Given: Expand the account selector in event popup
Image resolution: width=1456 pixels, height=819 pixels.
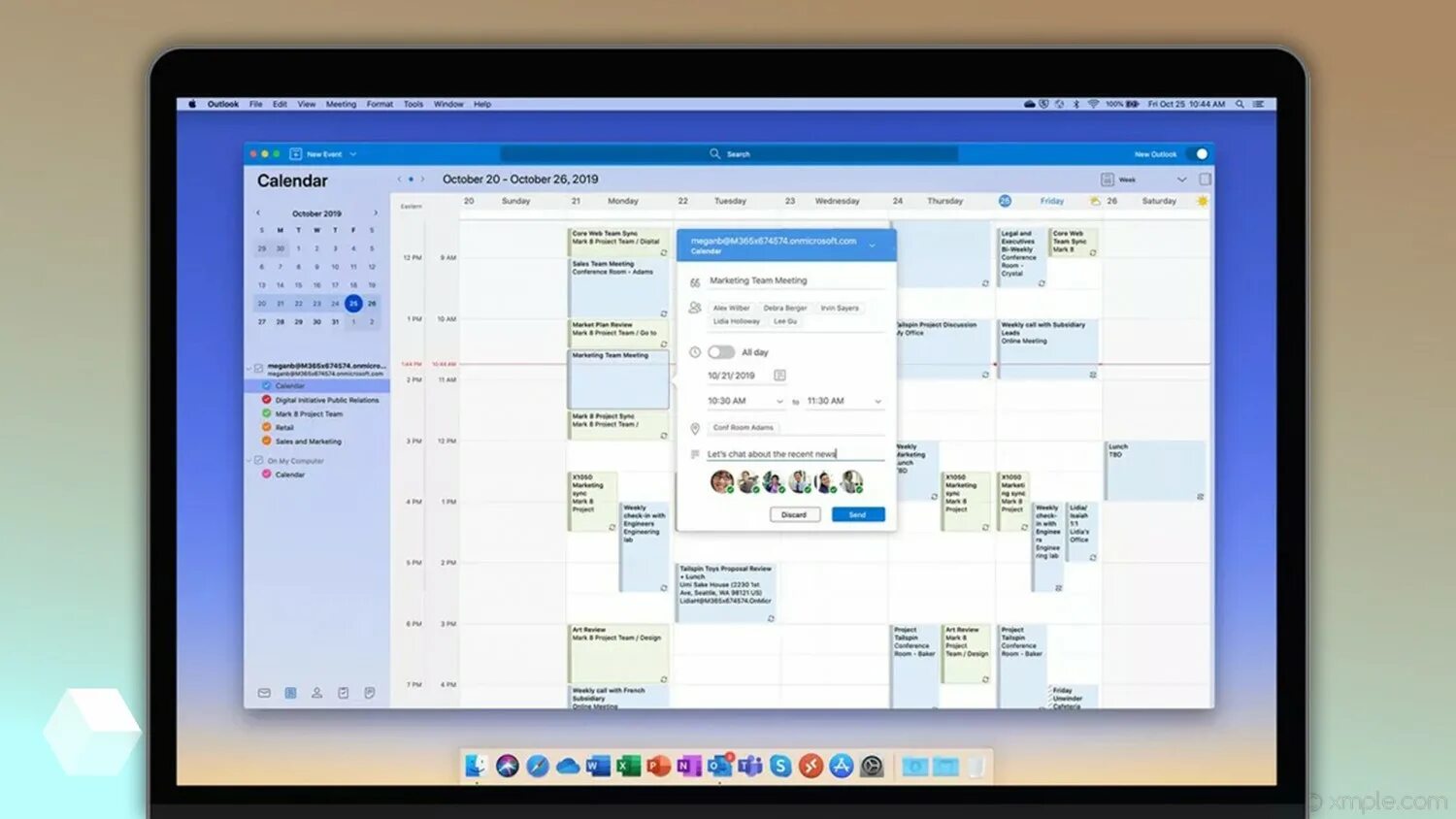Looking at the screenshot, I should pyautogui.click(x=872, y=246).
